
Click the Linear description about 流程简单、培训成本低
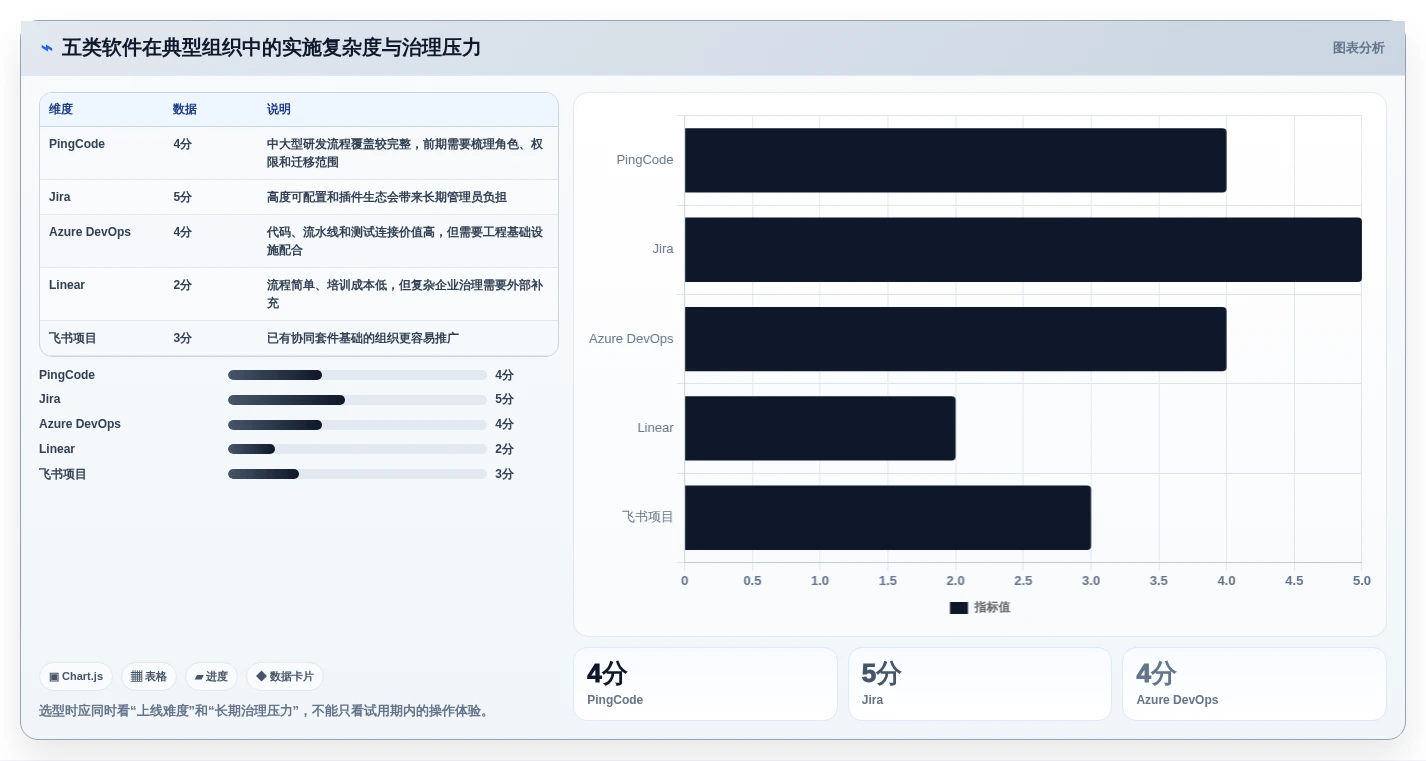coord(405,294)
